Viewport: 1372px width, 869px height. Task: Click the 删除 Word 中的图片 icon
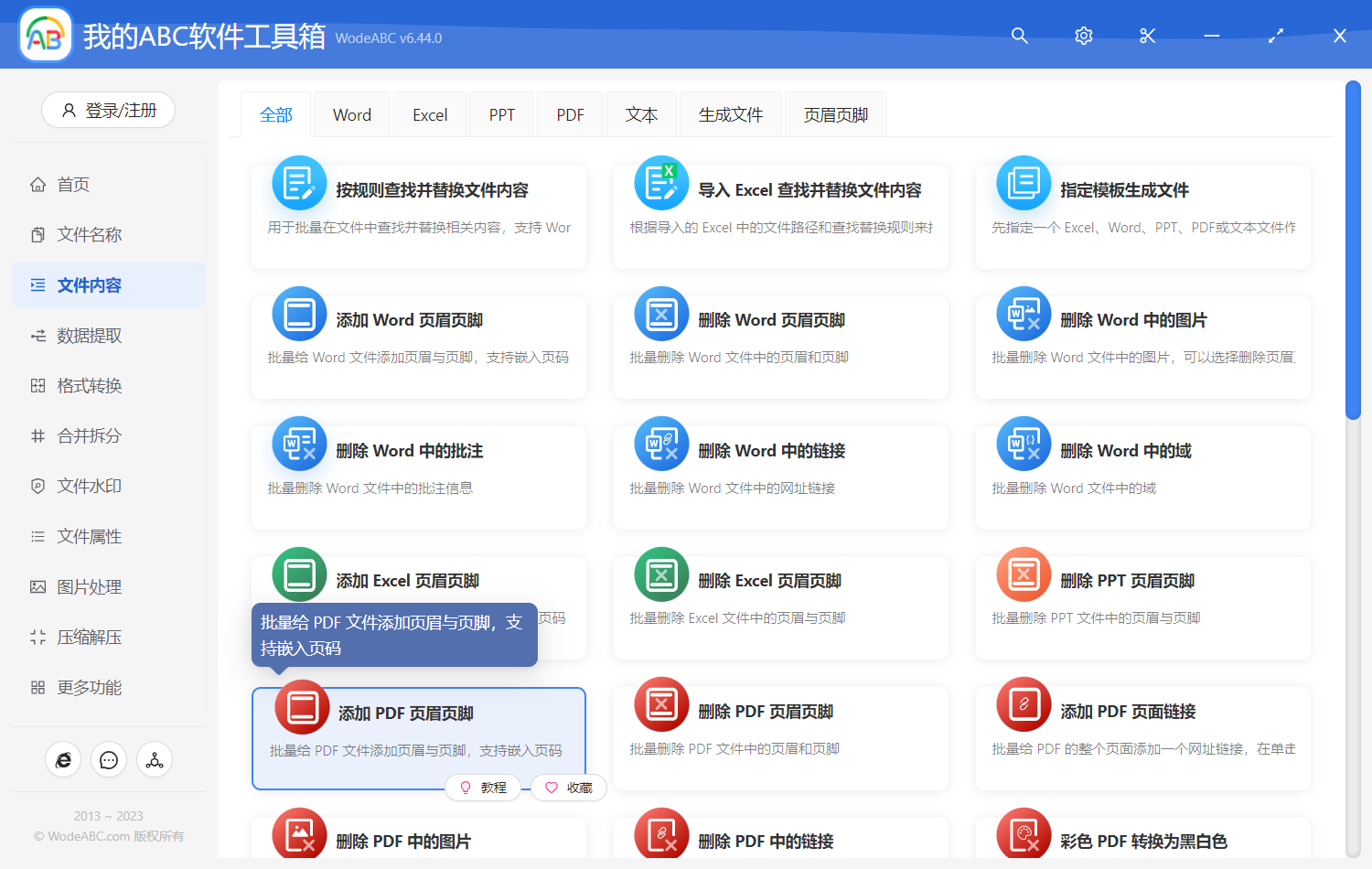(1024, 314)
